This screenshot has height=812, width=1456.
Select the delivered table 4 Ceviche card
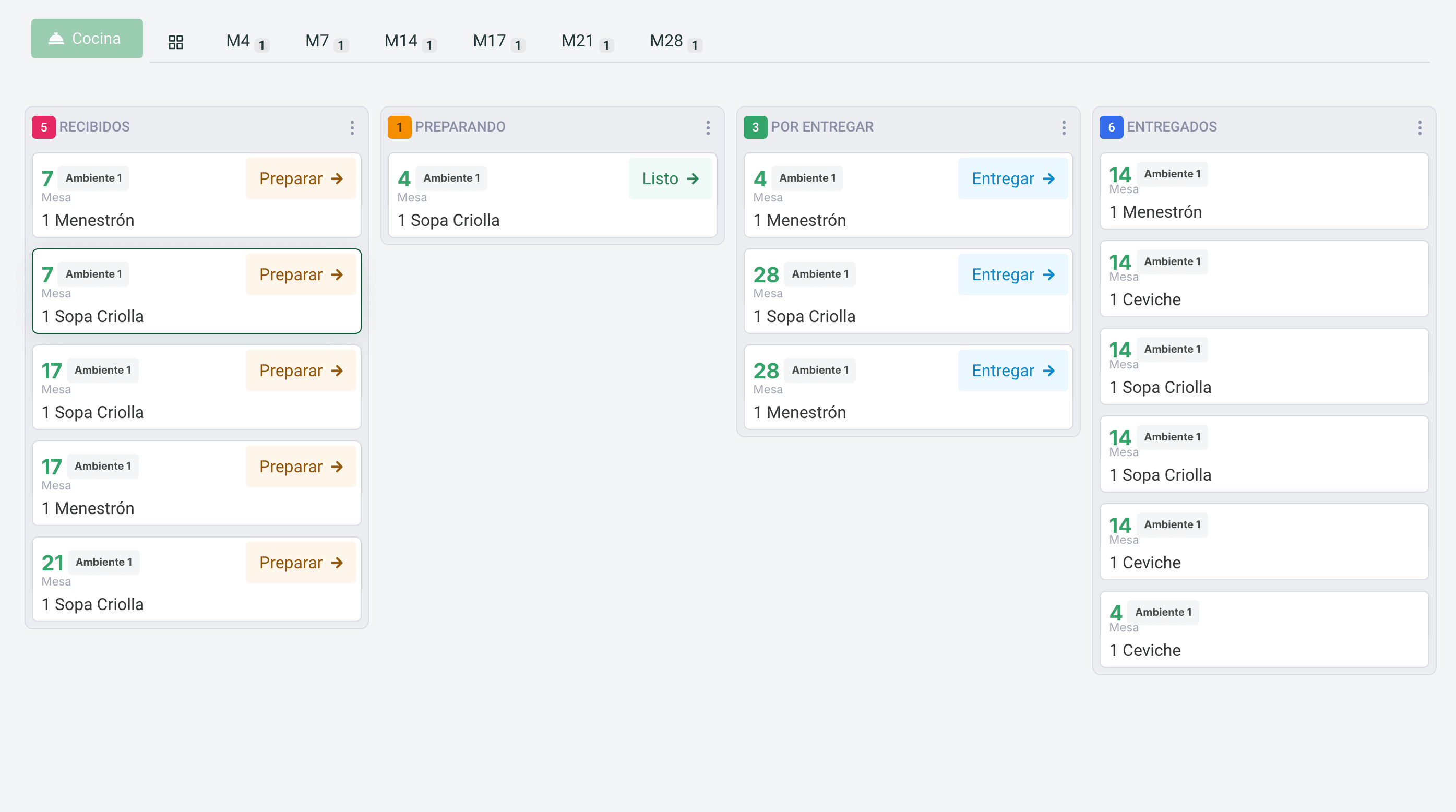[1263, 629]
